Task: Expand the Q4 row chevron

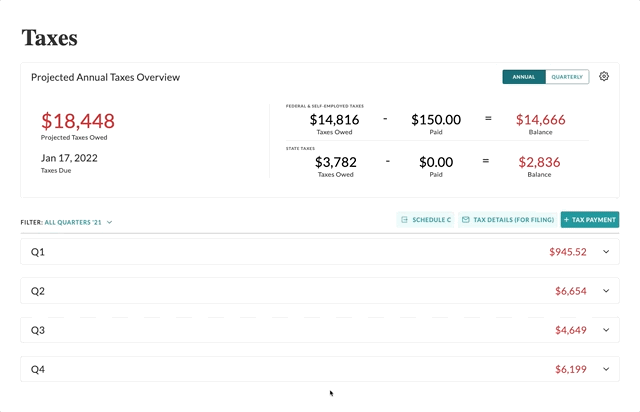Action: pos(606,369)
